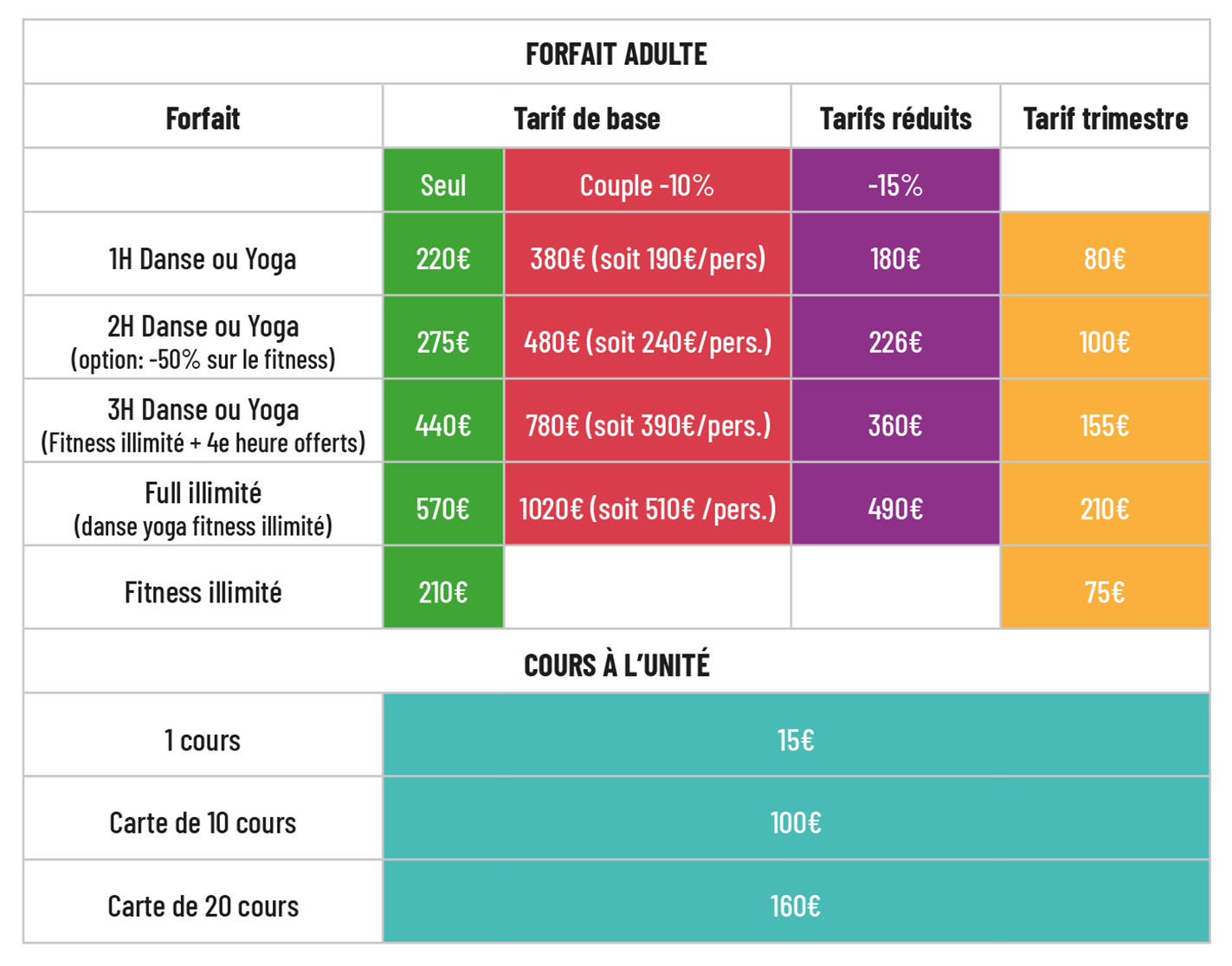Image resolution: width=1232 pixels, height=966 pixels.
Task: Select the 360€ reduced price cell
Action: pos(895,425)
